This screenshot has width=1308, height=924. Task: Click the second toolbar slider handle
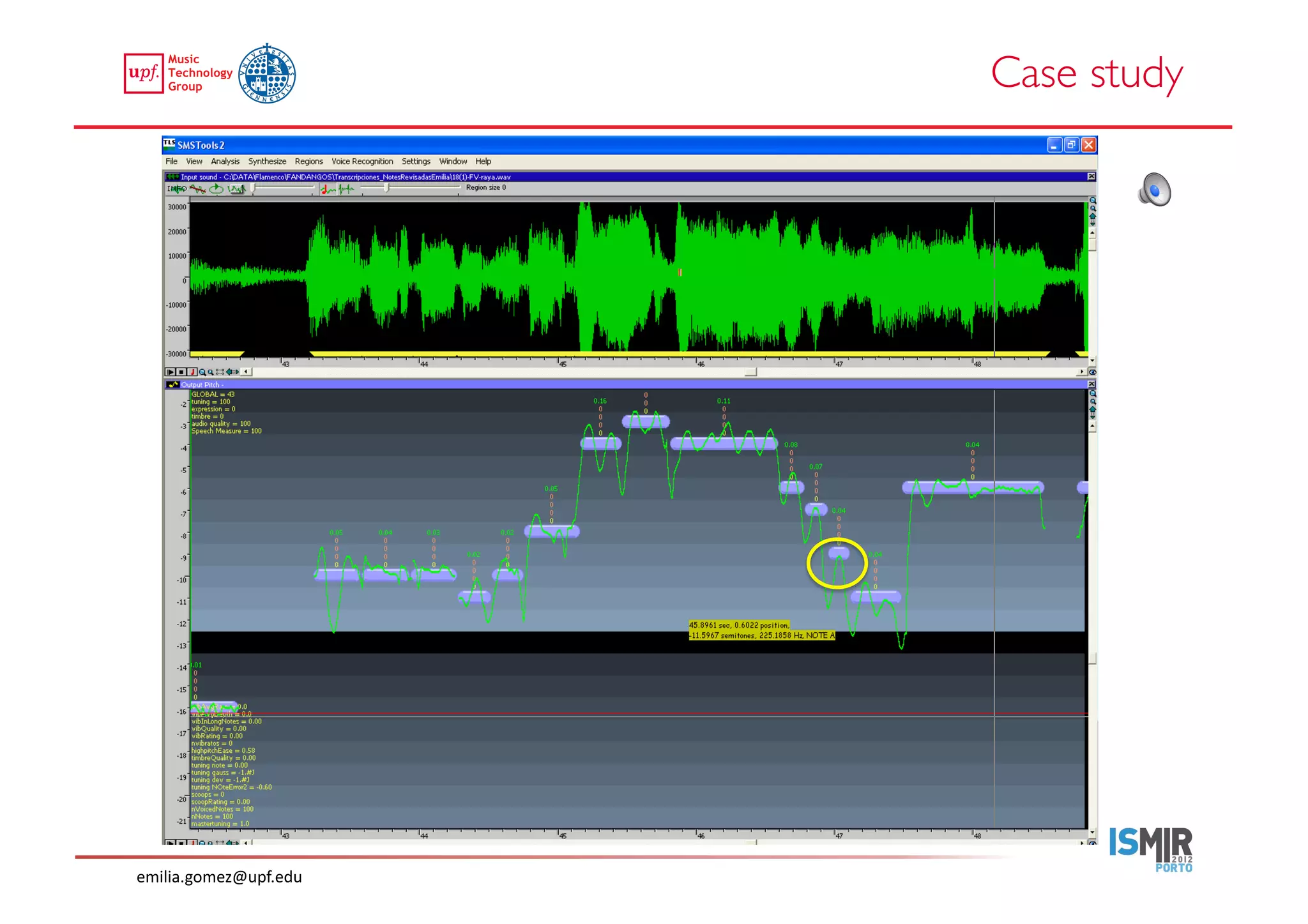386,188
